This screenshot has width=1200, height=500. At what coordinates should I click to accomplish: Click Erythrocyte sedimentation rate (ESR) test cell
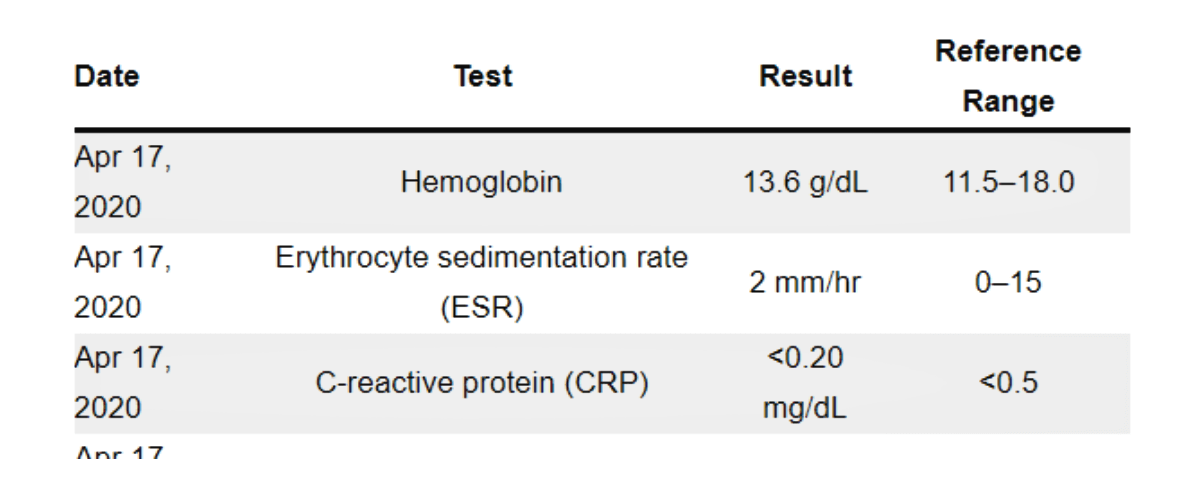(482, 283)
